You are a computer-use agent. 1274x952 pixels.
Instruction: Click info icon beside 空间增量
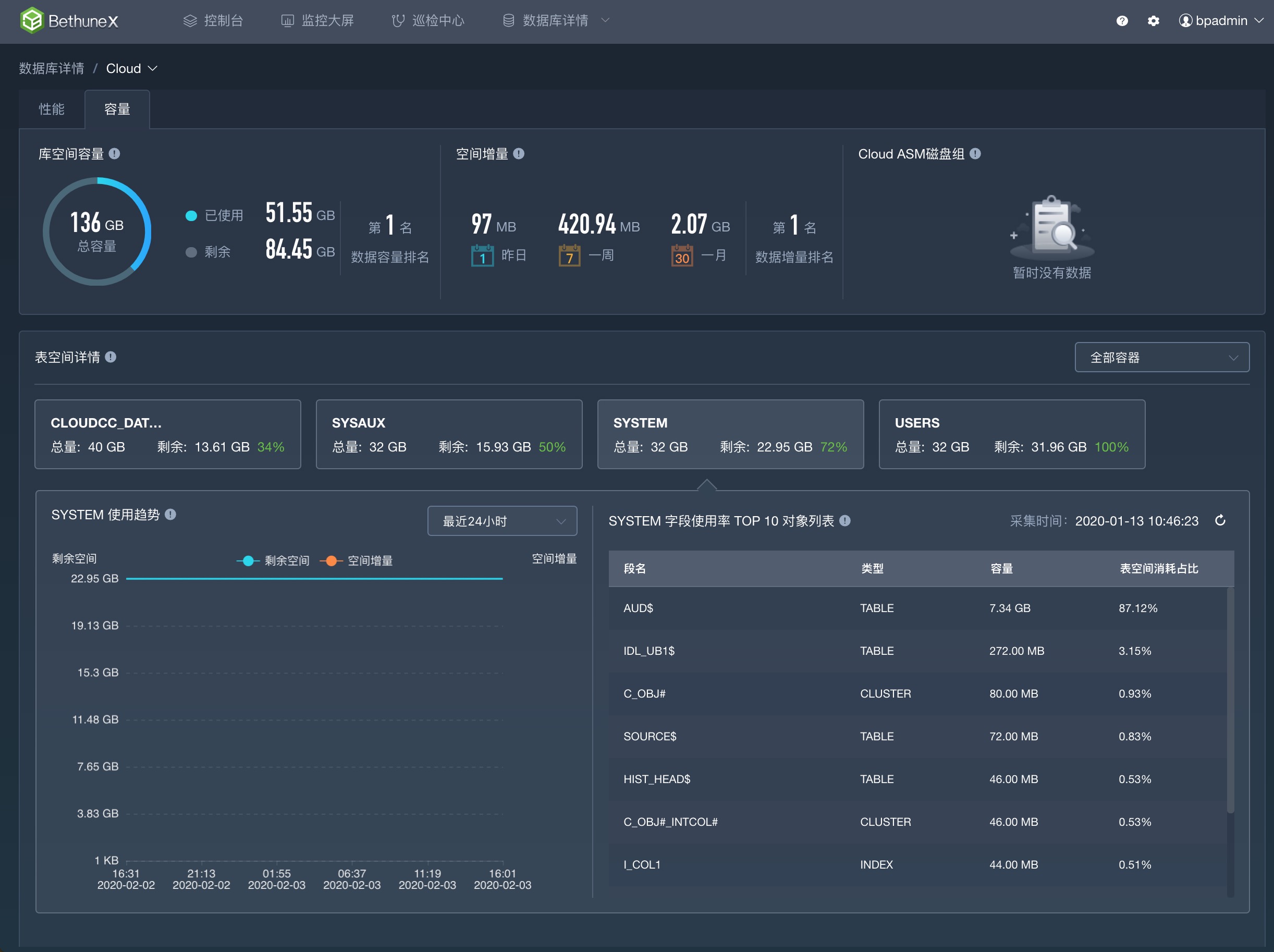[x=518, y=154]
